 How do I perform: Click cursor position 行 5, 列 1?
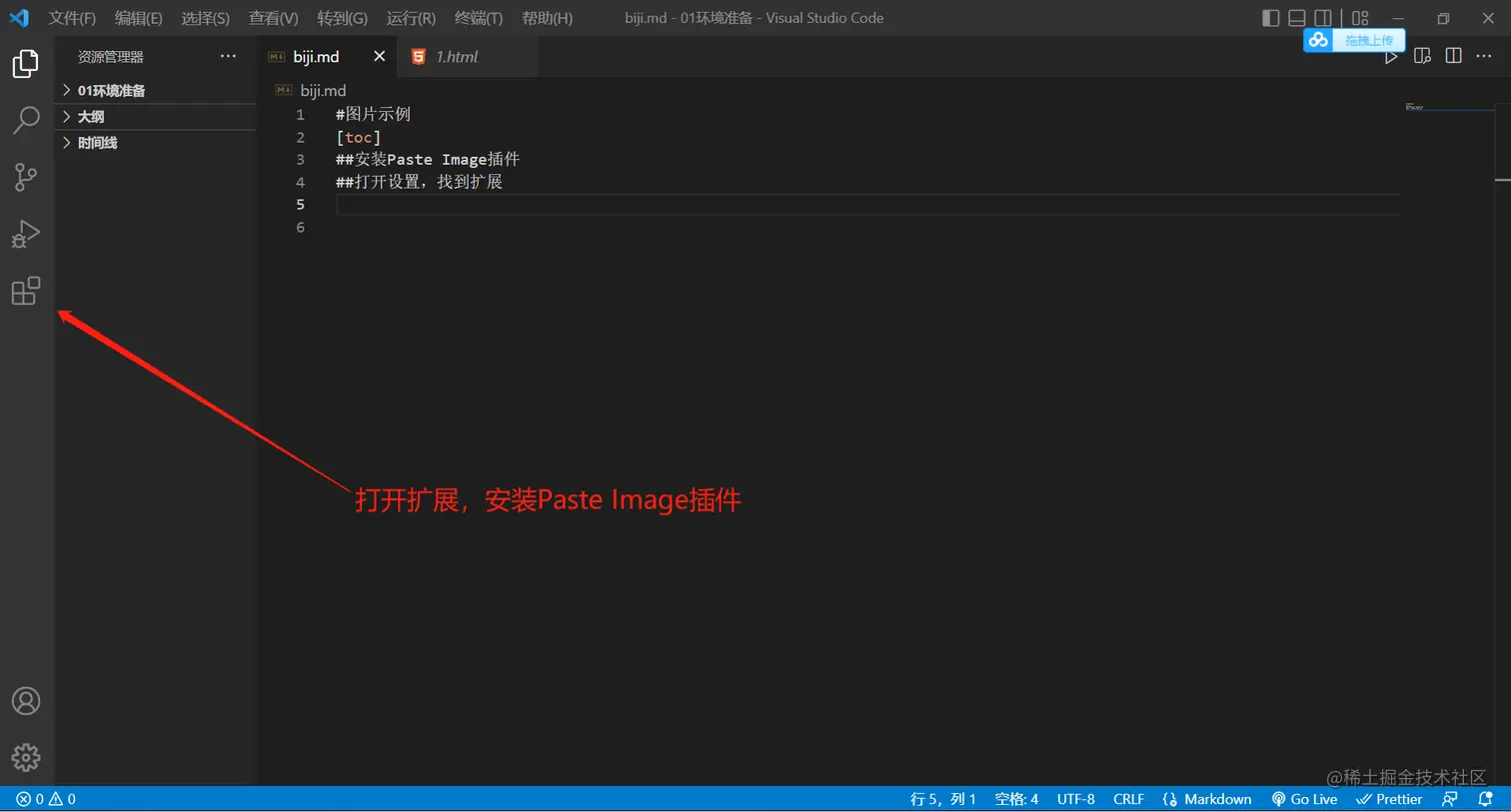click(942, 799)
